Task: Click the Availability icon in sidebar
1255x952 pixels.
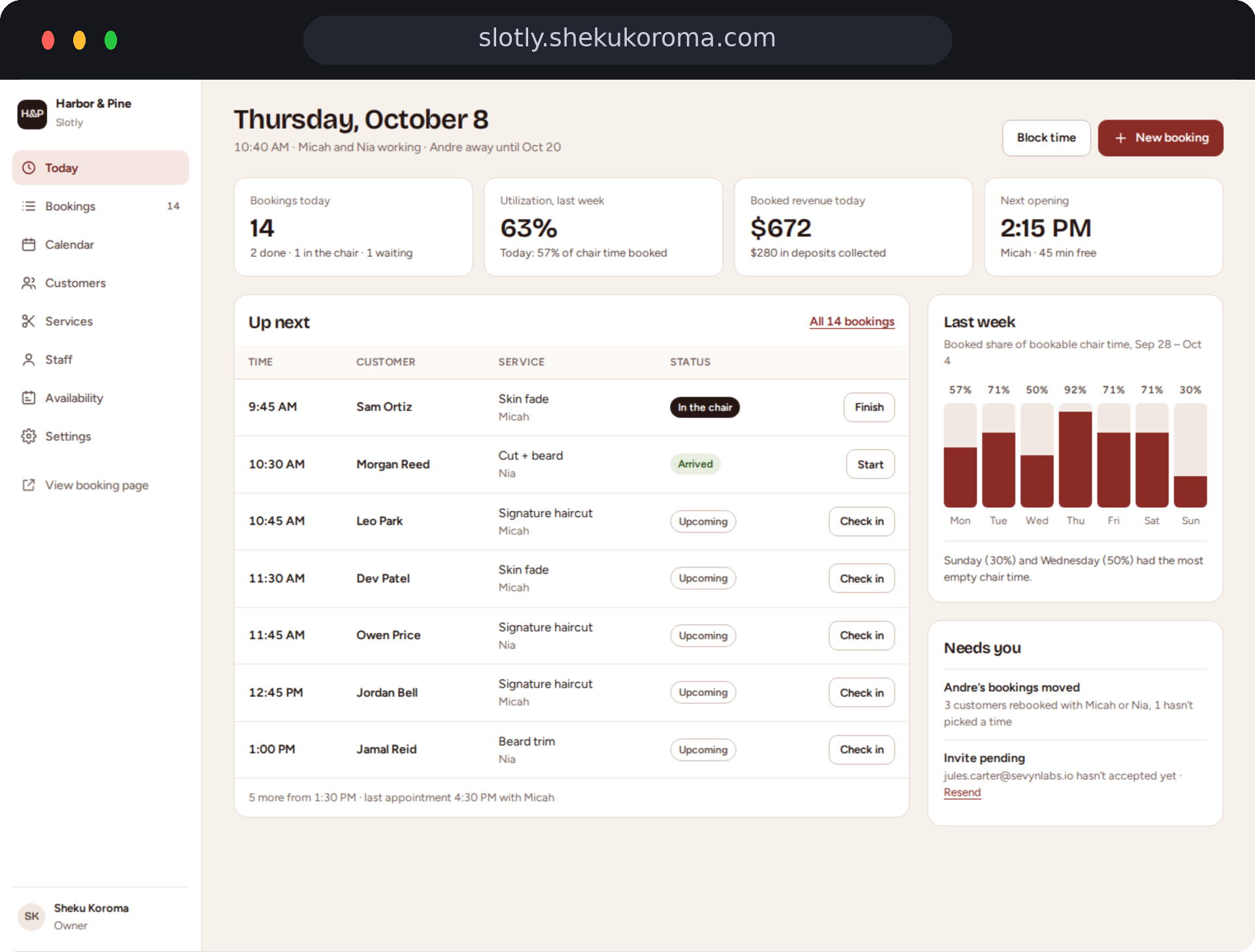Action: (x=29, y=398)
